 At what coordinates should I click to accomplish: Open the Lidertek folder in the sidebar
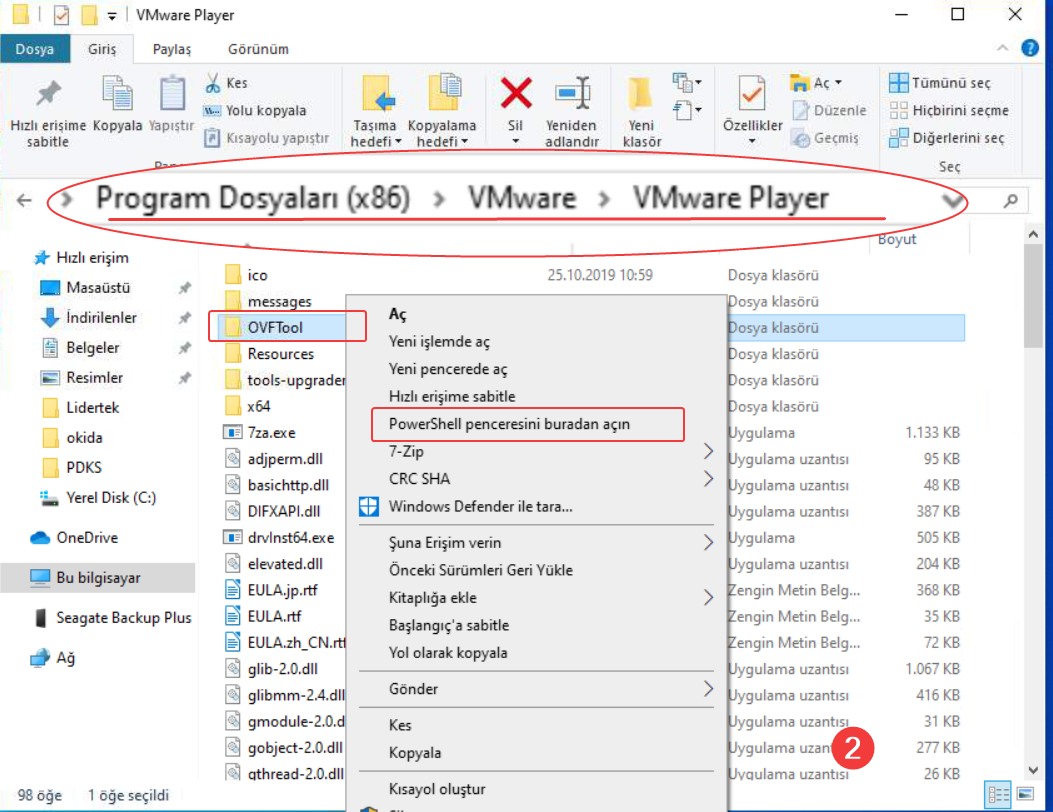click(x=80, y=408)
